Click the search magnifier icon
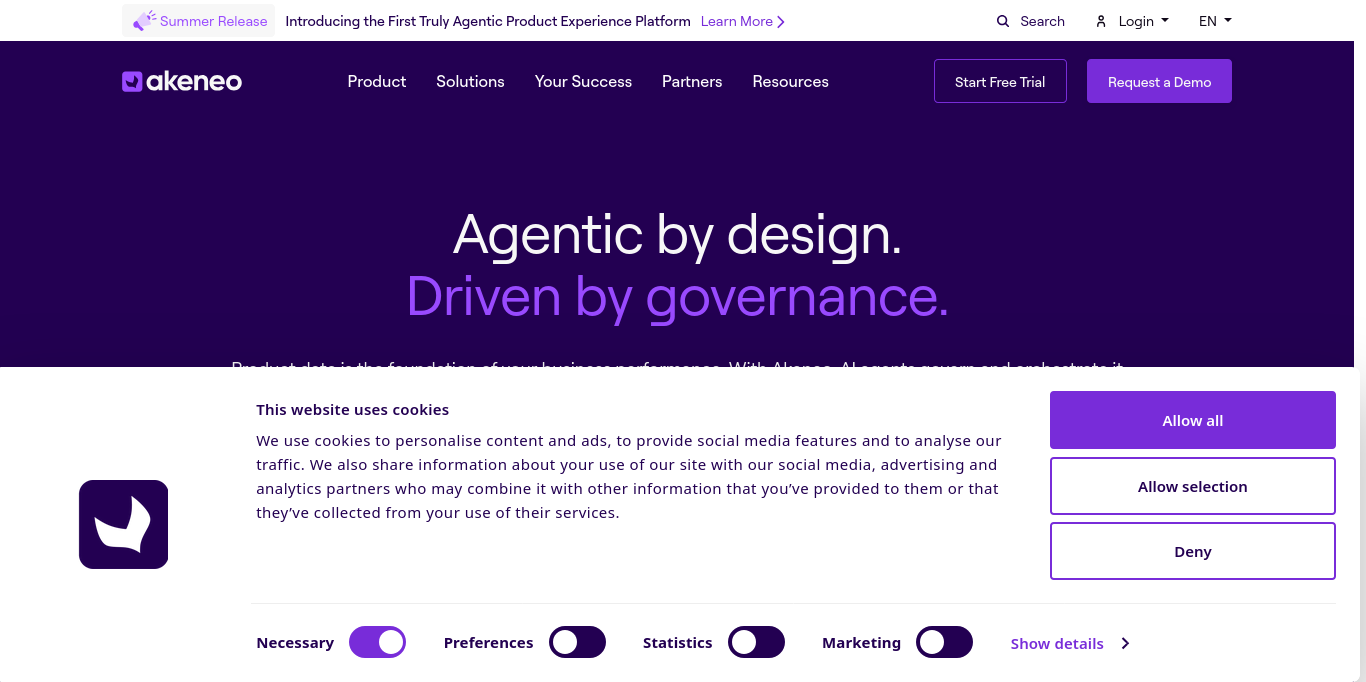This screenshot has height=682, width=1366. click(1003, 21)
